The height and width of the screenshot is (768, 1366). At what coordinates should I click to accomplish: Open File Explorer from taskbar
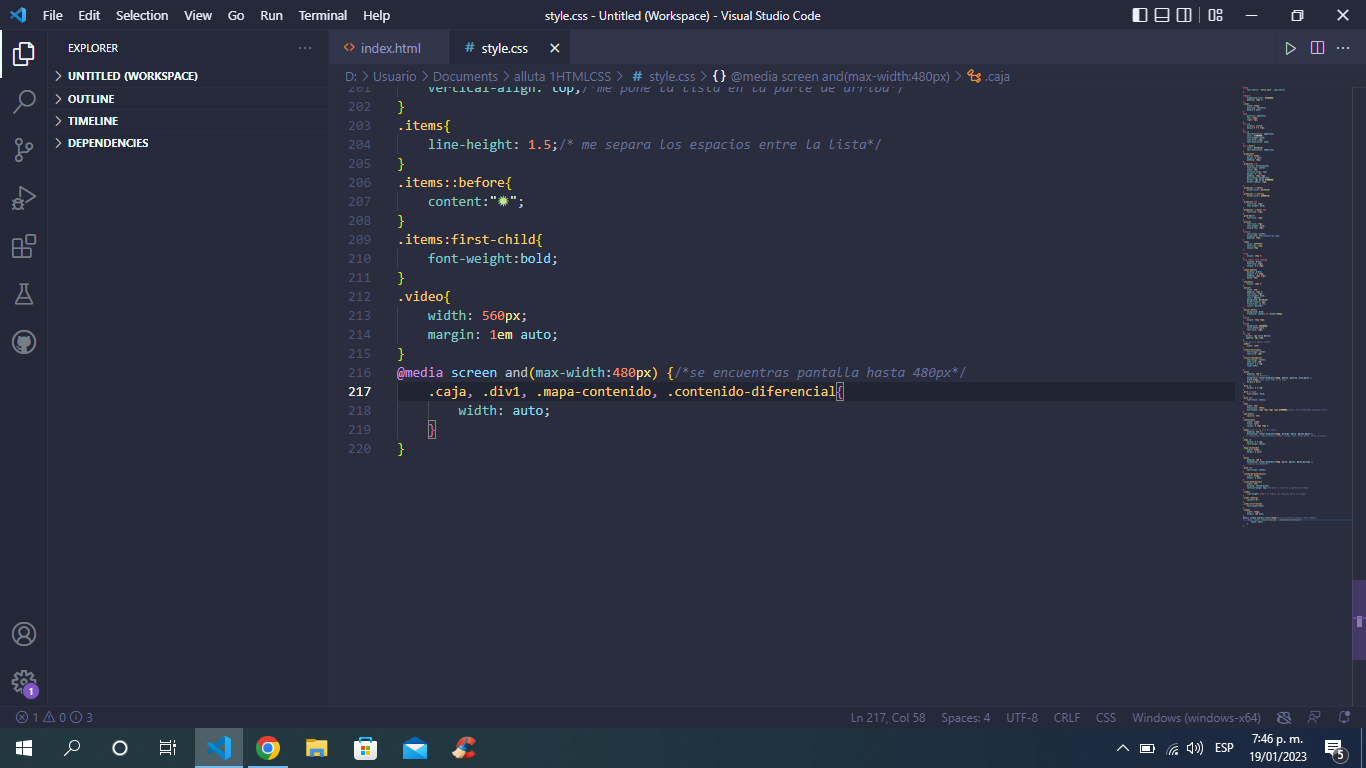click(316, 747)
